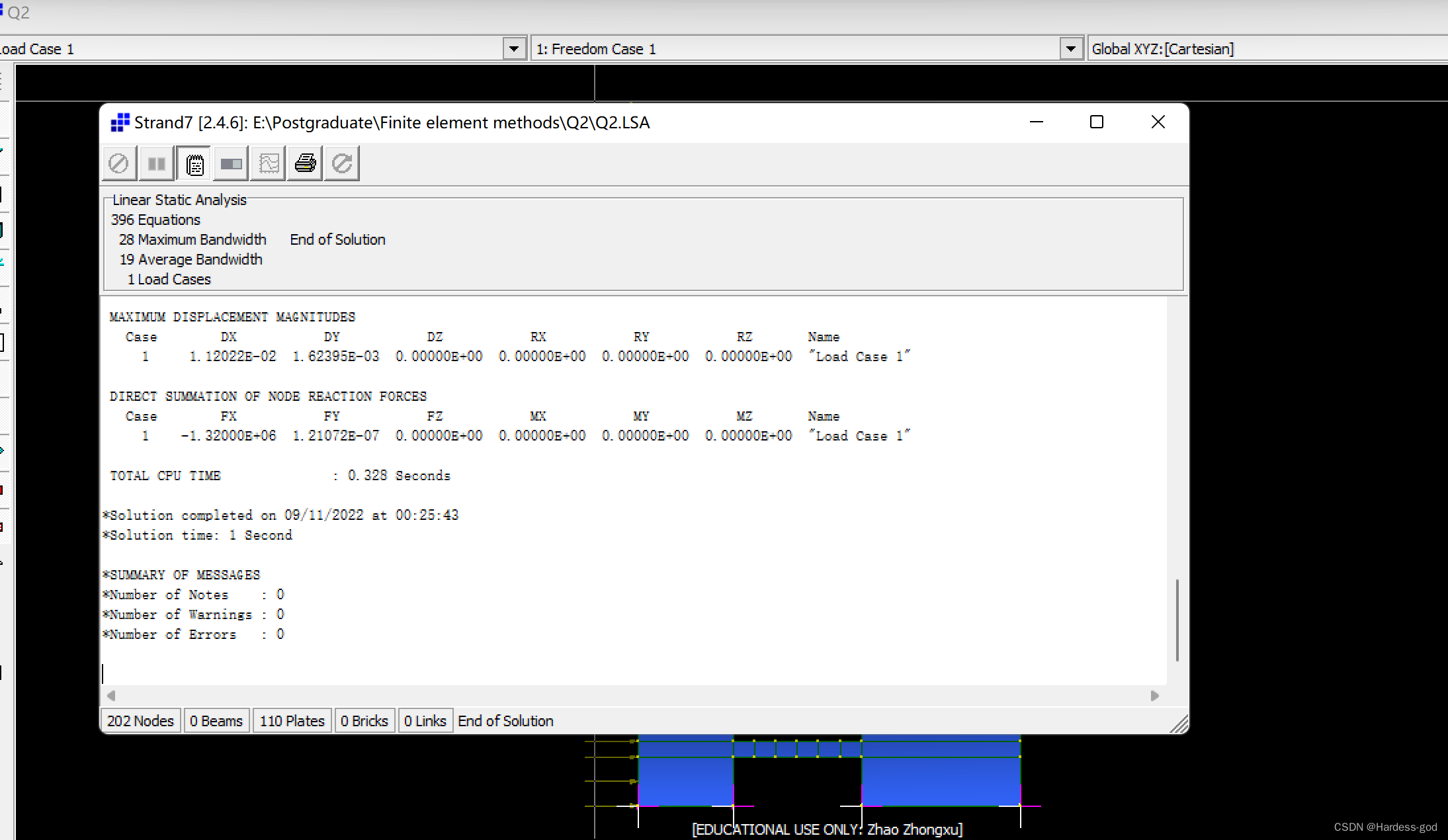Expand the Freedom Case 1 dropdown
The height and width of the screenshot is (840, 1448).
pyautogui.click(x=1070, y=49)
